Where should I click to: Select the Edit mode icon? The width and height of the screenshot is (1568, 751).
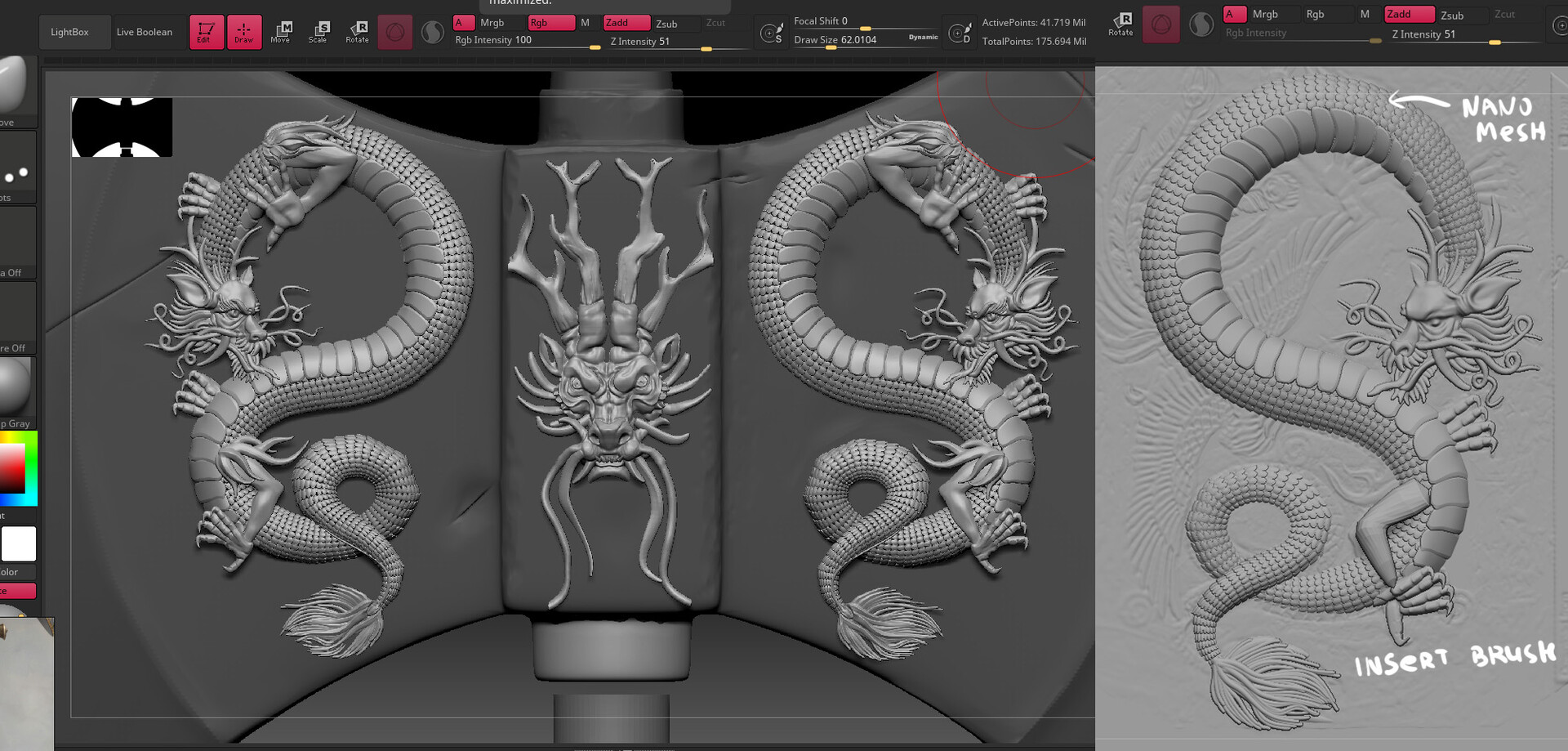207,31
